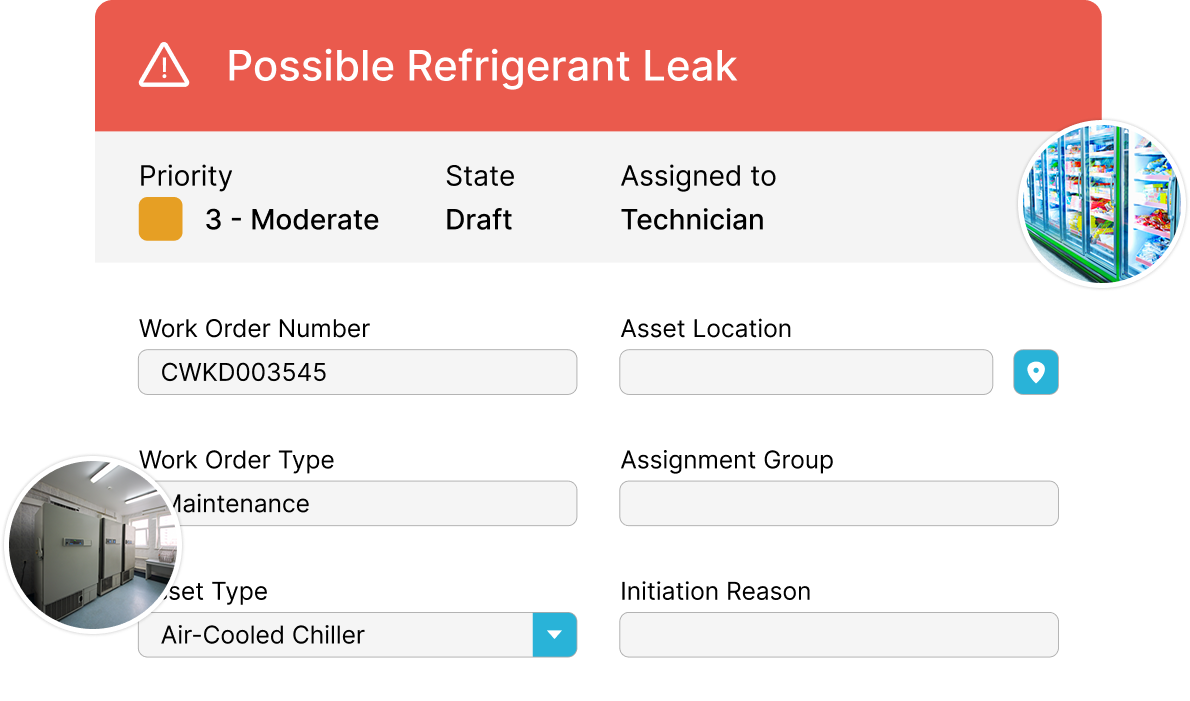Focus the Asset Location input field
Viewport: 1190px width, 701px height.
tap(806, 372)
